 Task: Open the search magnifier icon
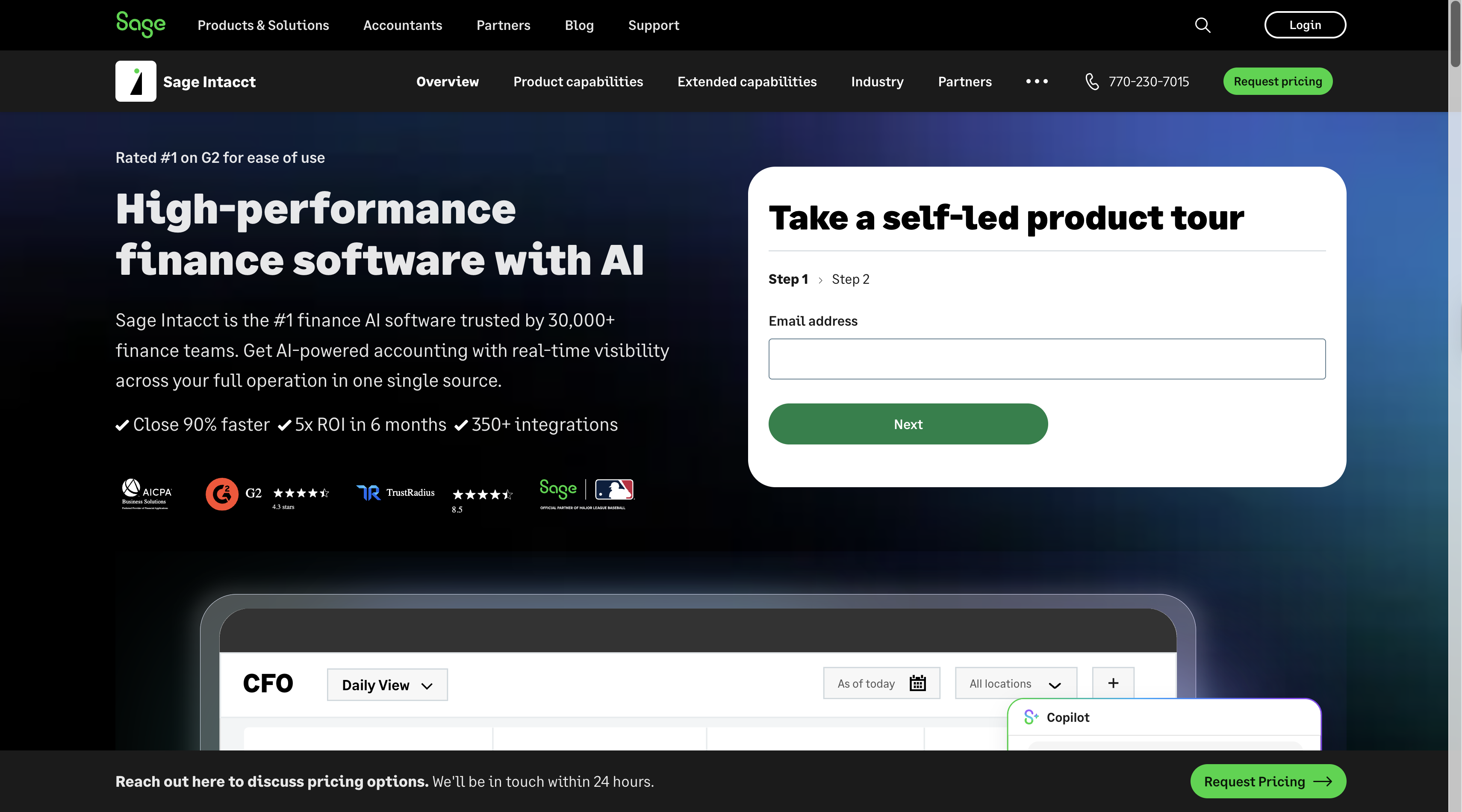pos(1203,25)
